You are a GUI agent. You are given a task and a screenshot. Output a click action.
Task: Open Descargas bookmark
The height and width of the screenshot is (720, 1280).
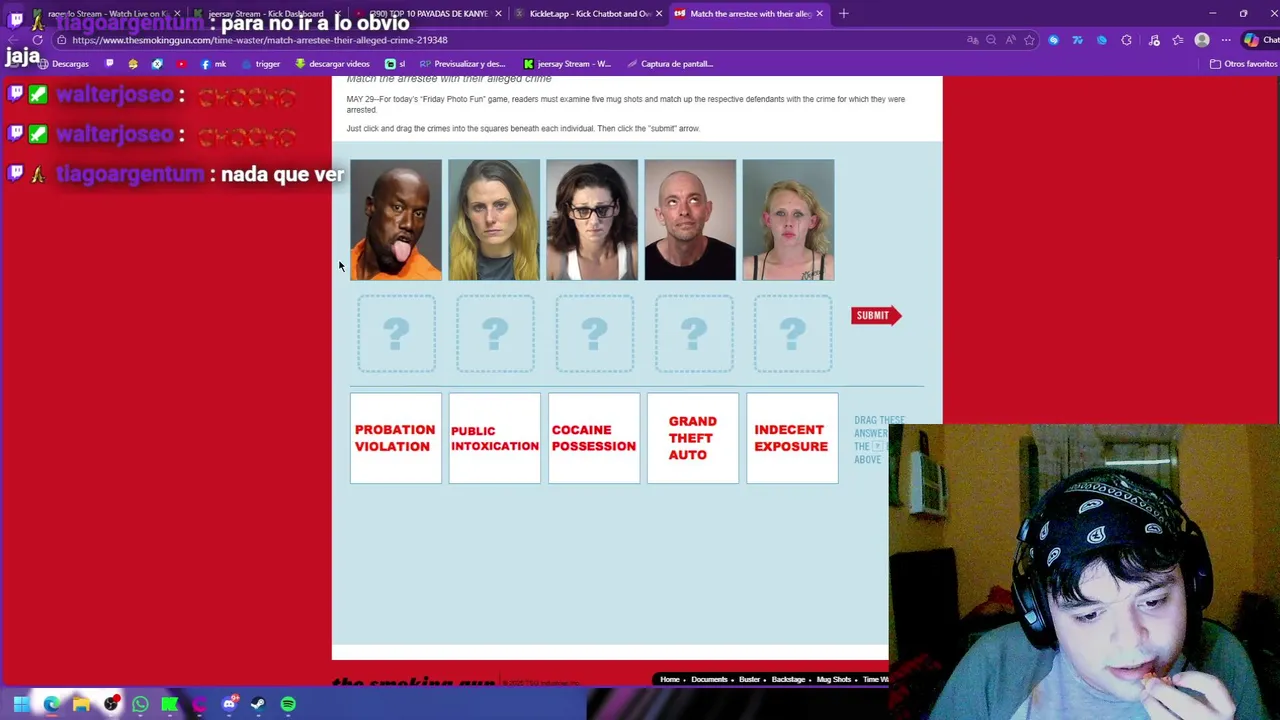[x=62, y=64]
